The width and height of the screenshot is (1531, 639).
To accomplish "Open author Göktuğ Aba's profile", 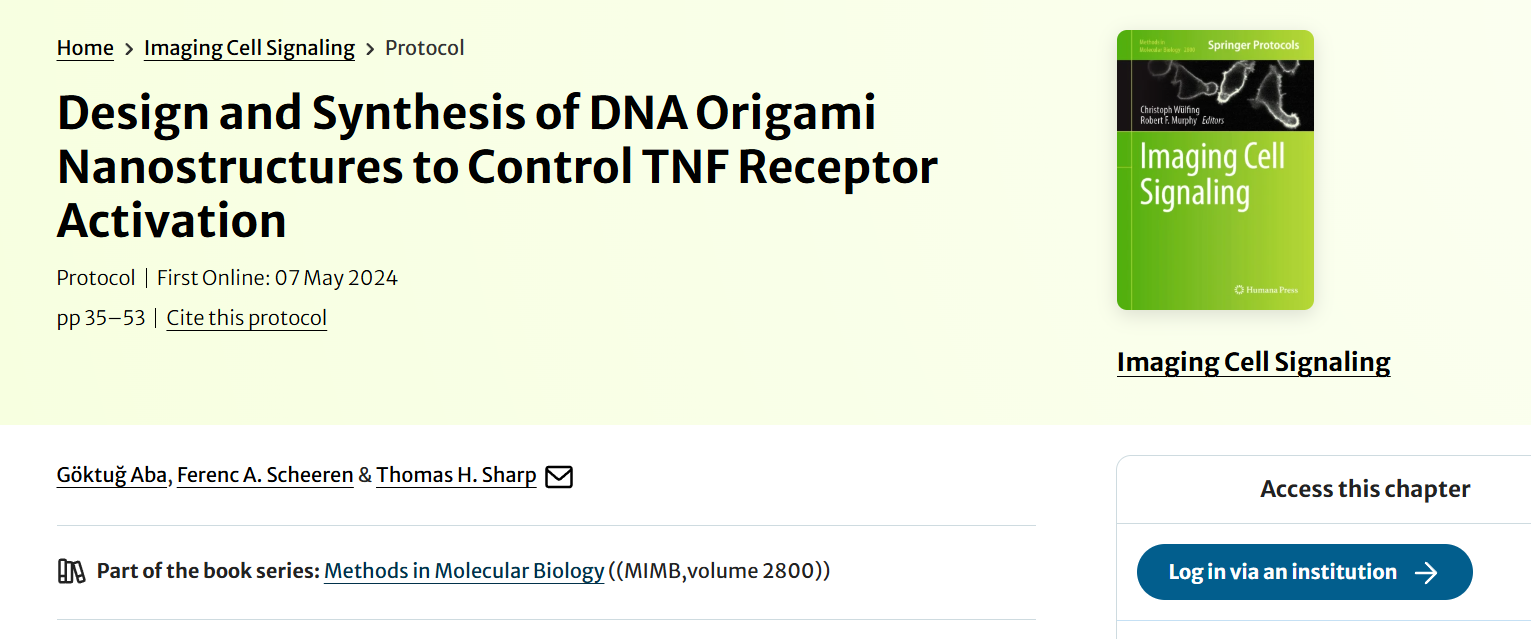I will coord(111,475).
